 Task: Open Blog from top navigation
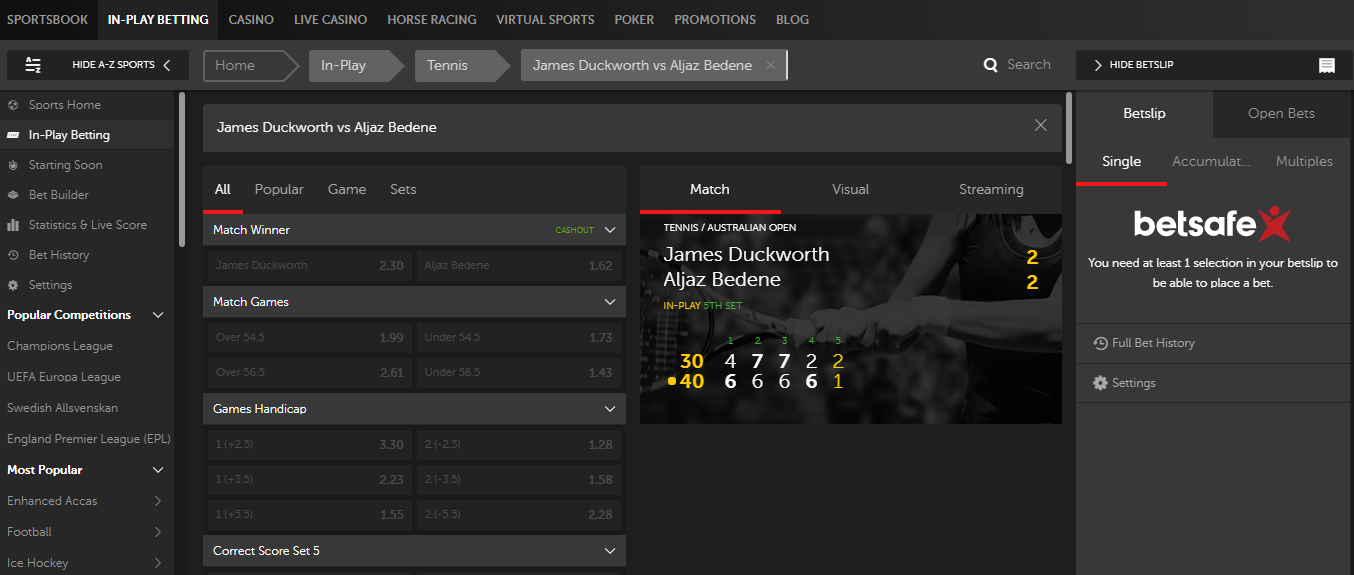pos(792,19)
